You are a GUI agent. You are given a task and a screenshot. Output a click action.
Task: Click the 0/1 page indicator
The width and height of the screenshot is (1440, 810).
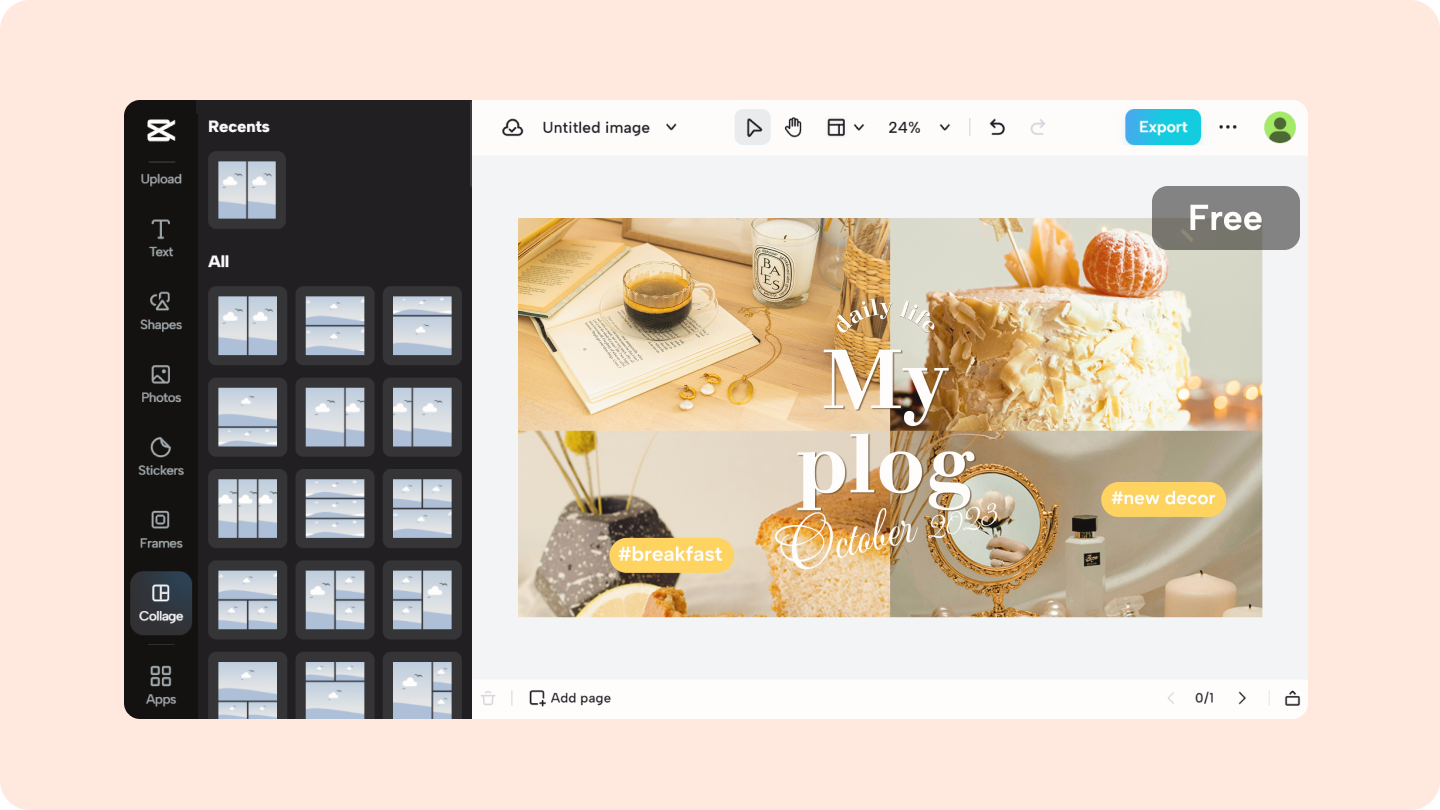click(1204, 698)
